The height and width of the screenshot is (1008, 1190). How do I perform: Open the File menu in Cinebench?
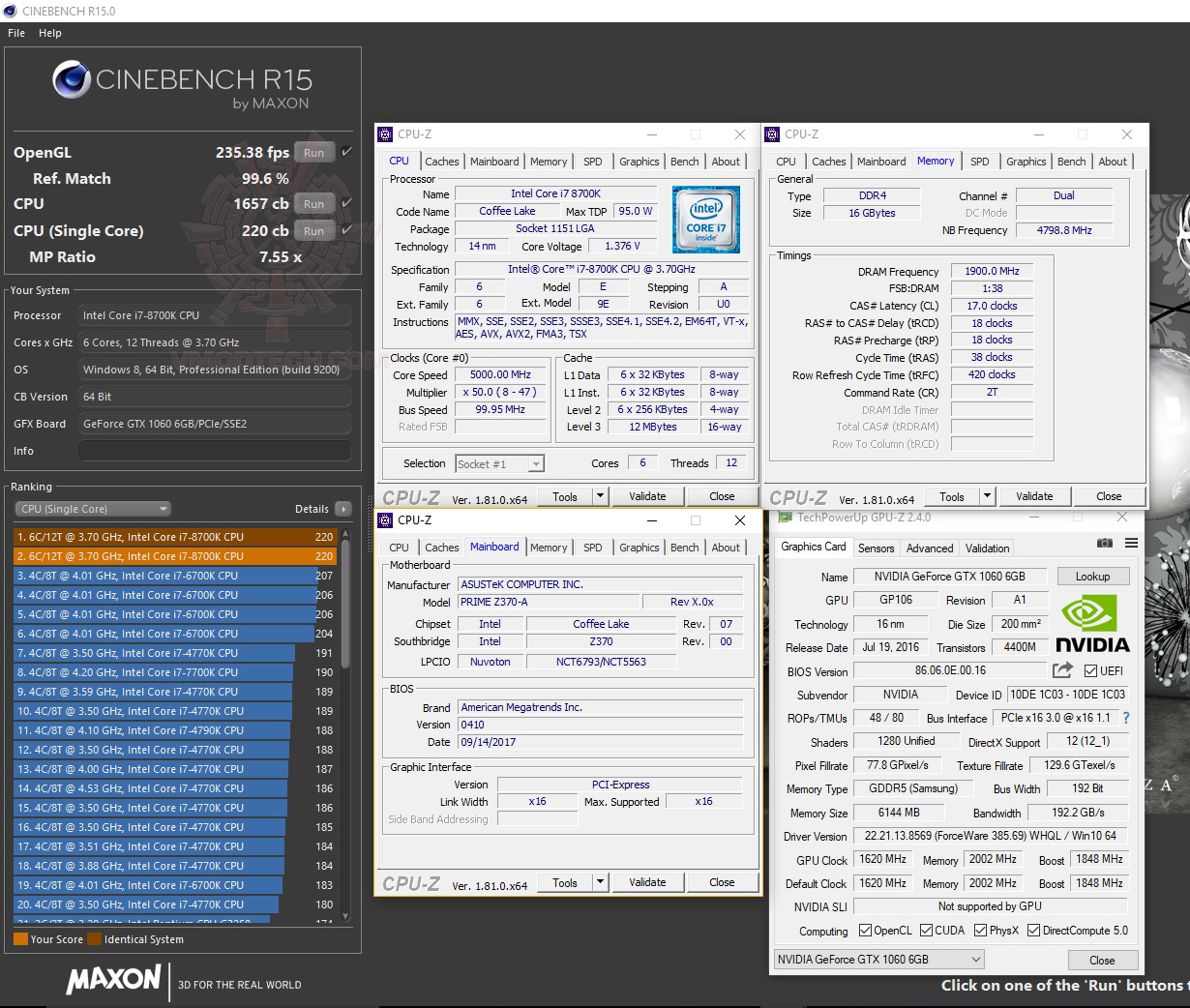click(15, 32)
